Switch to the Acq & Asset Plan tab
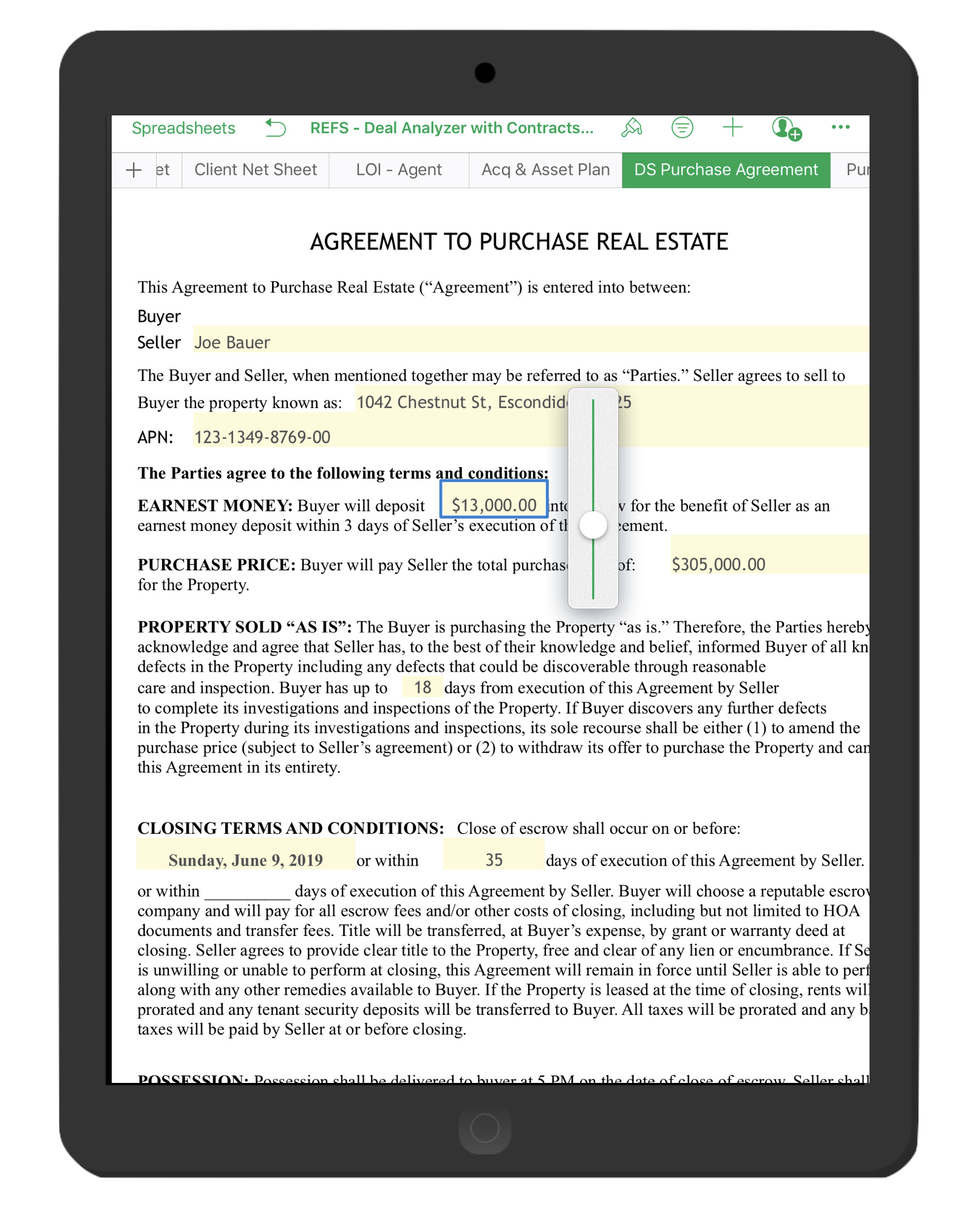Viewport: 980px width, 1205px height. tap(545, 170)
